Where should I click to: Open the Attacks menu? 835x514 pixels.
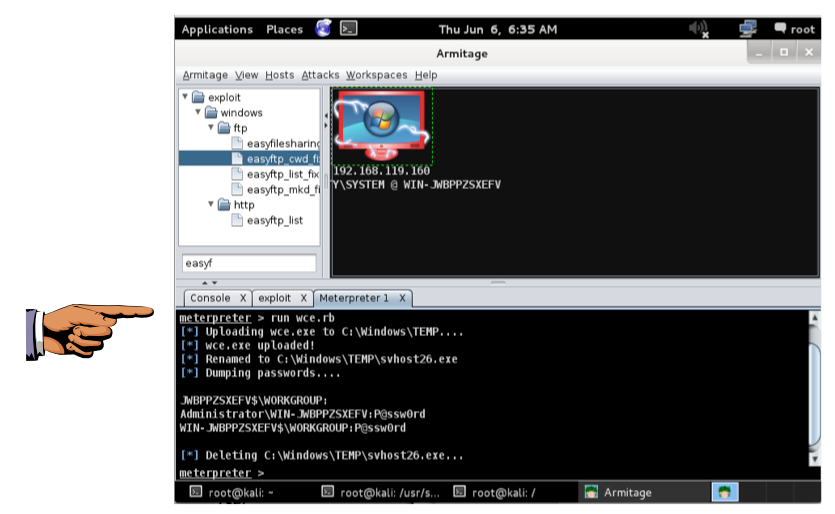(x=320, y=75)
